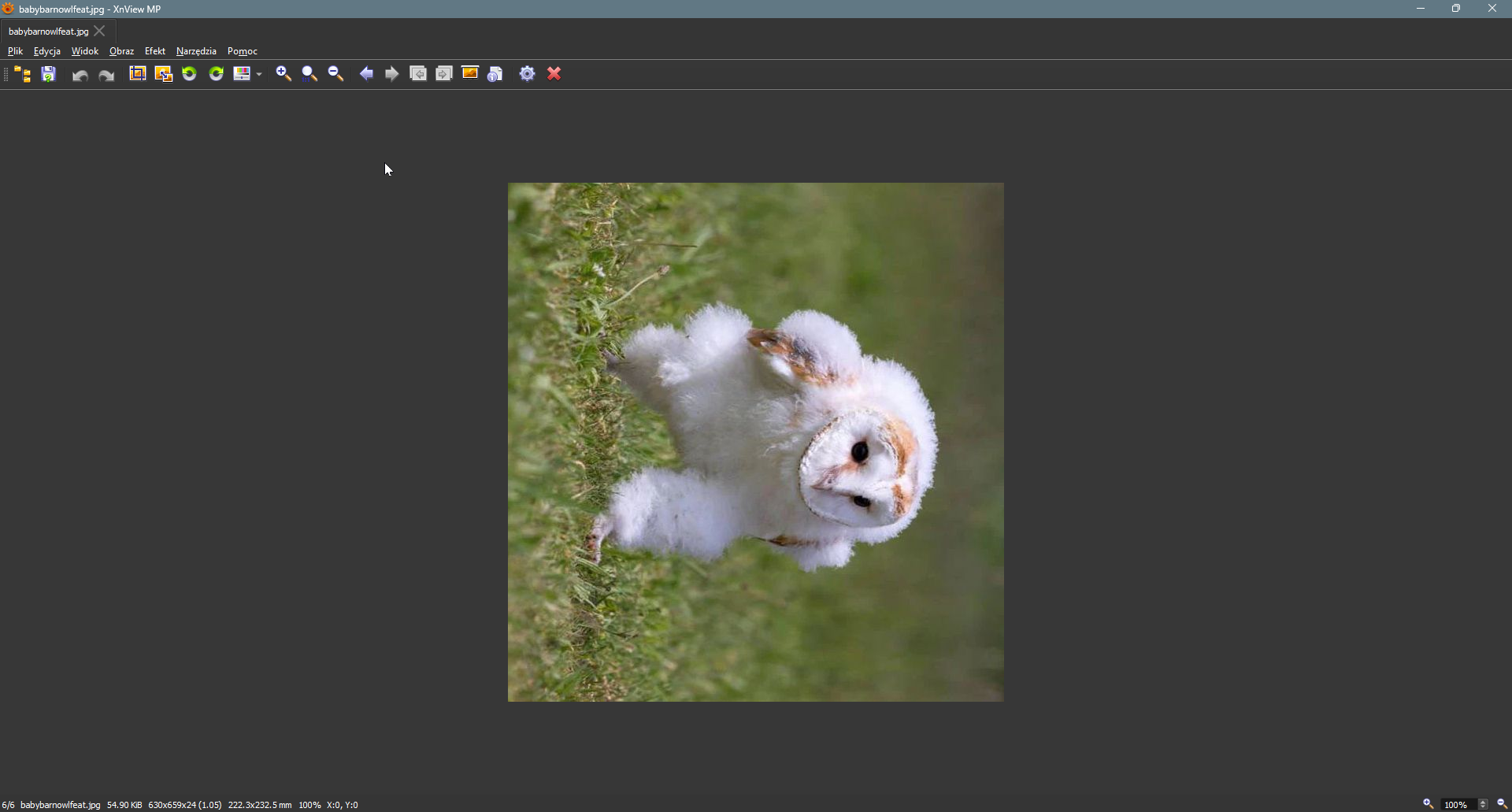Open the file browser tree icon
Image resolution: width=1512 pixels, height=812 pixels.
23,75
